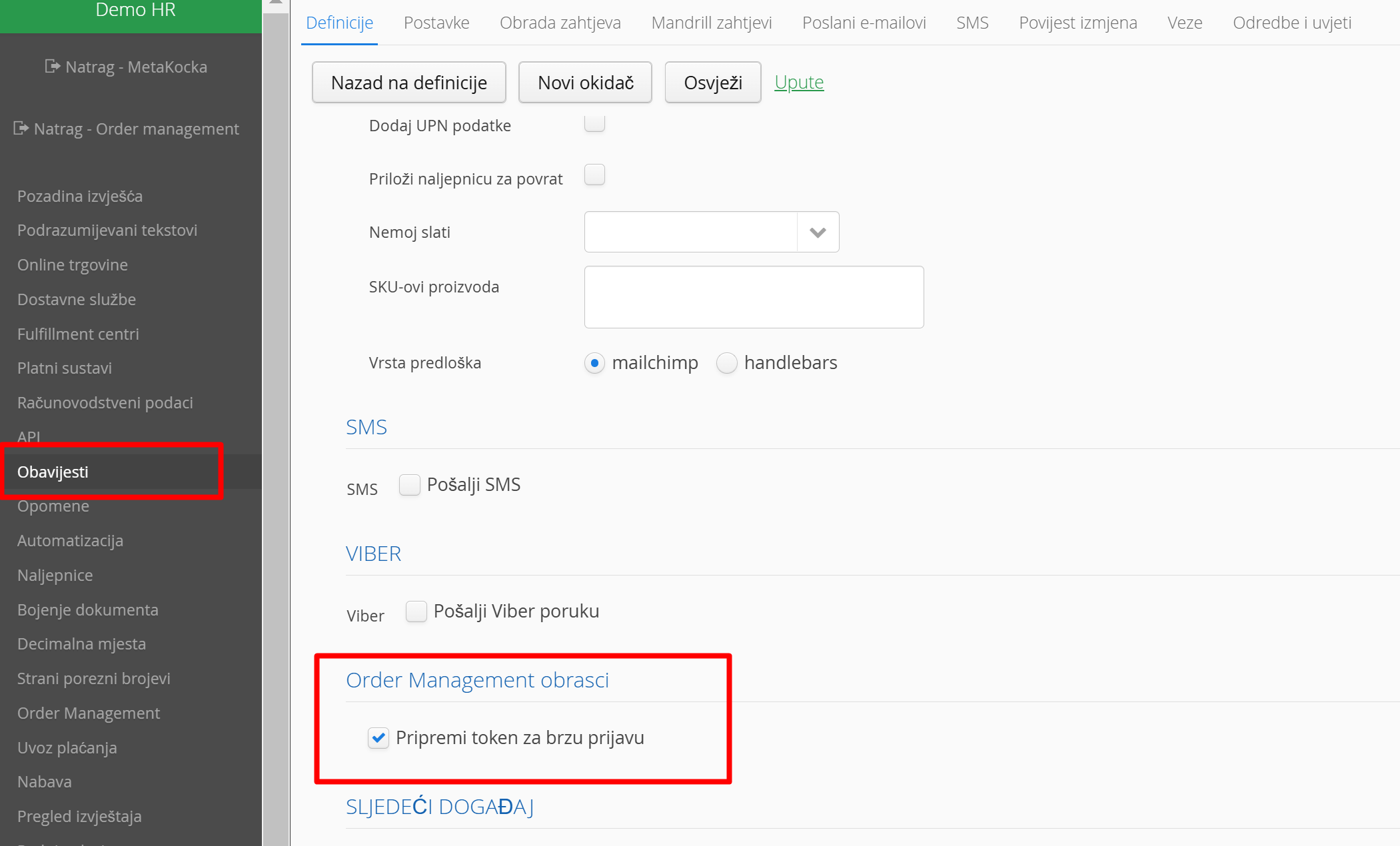Viewport: 1400px width, 846px height.
Task: Open the Nemoj slati combo box field
Action: click(690, 232)
